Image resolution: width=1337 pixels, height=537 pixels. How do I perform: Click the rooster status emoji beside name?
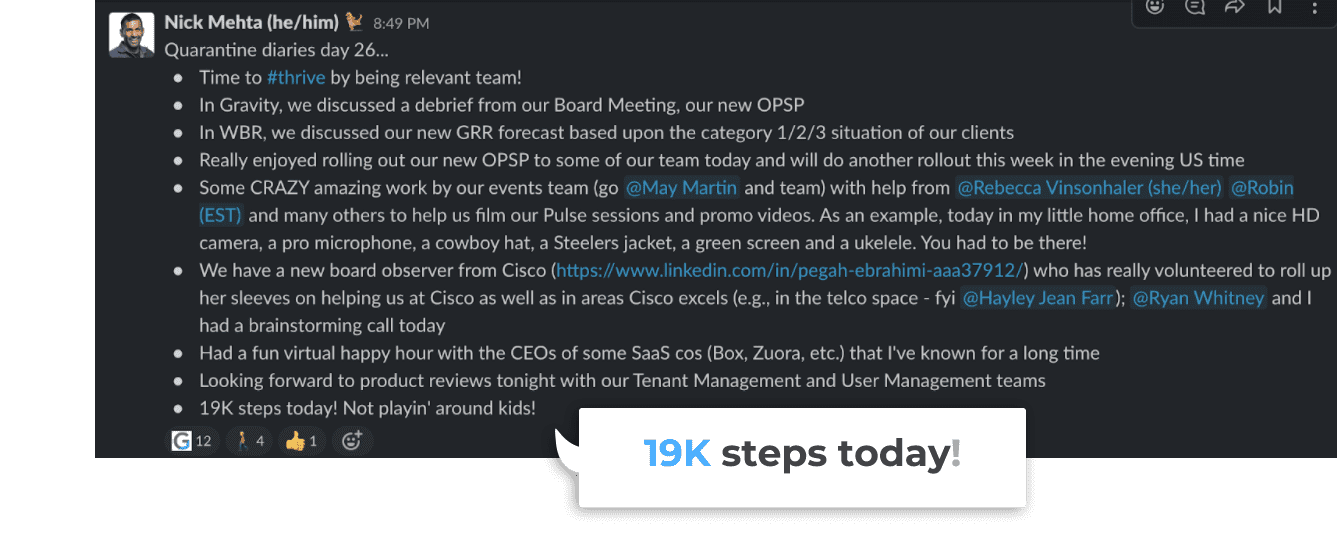click(x=355, y=21)
